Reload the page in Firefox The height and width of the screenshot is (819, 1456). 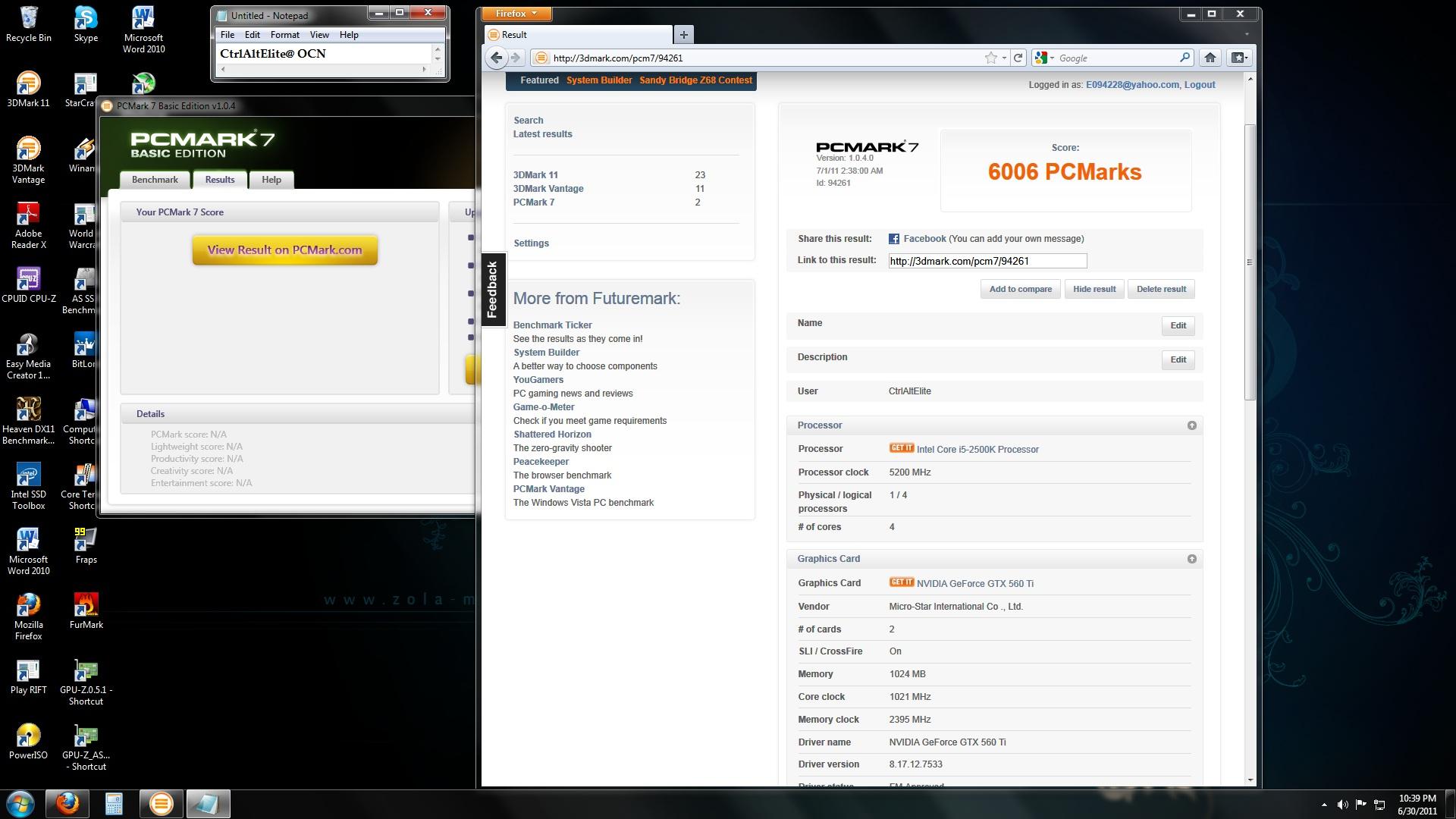pos(1018,58)
